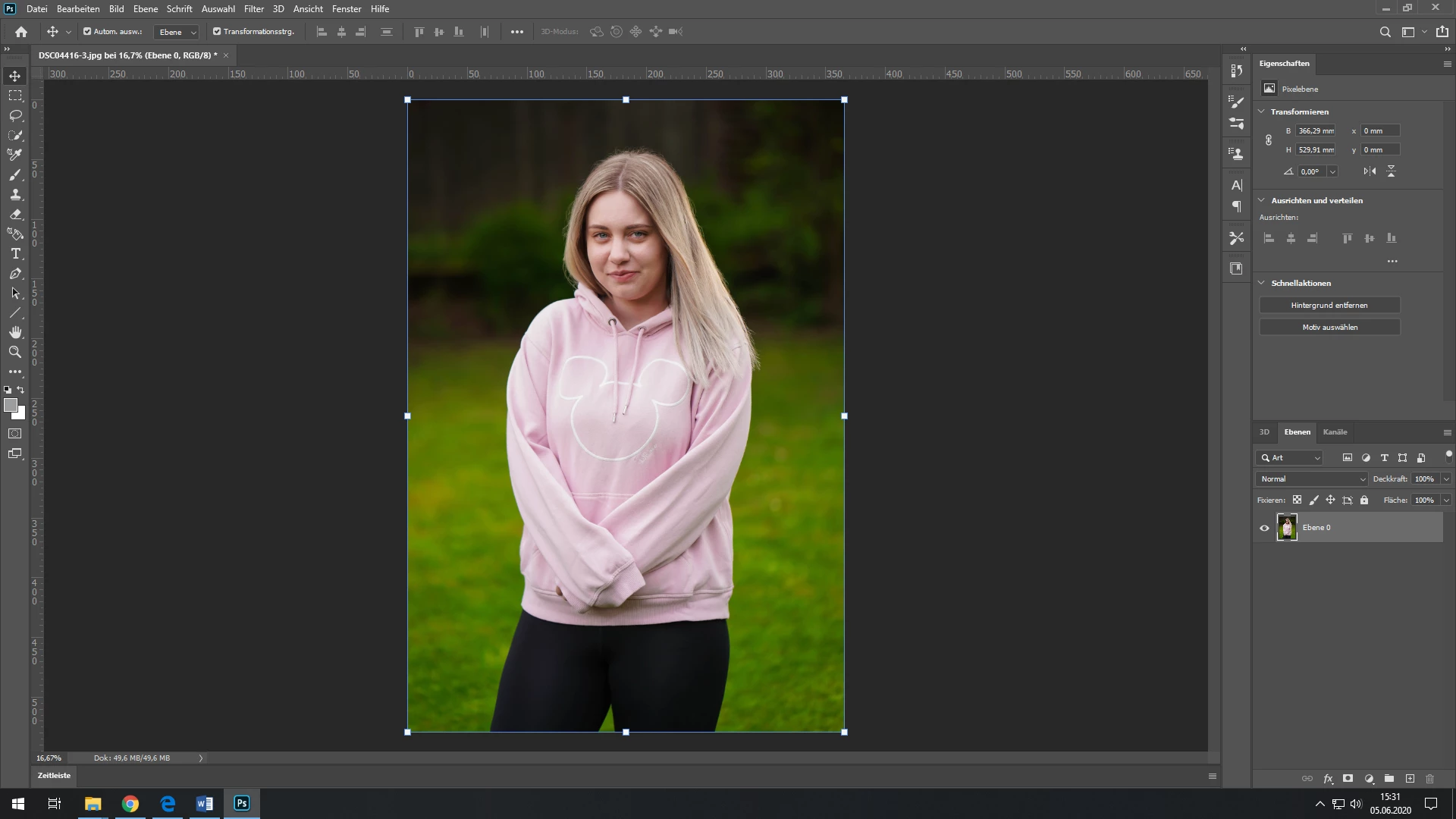Select the Eraser tool
Screen dimensions: 1456x819
tap(15, 215)
